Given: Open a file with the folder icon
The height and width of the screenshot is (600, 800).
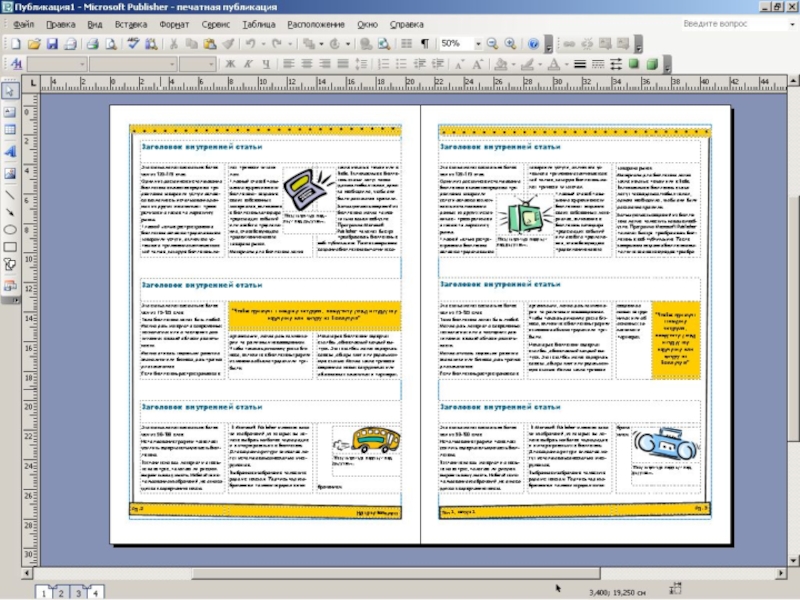Looking at the screenshot, I should 34,44.
